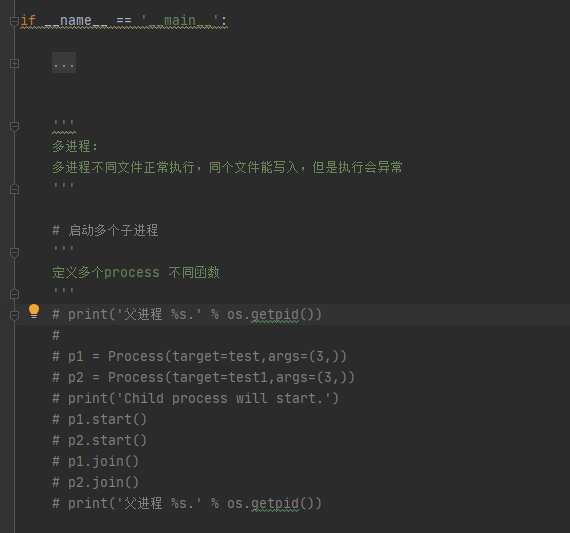Click the # p2.join() comment line
Screen dimensions: 570x533
pos(95,482)
